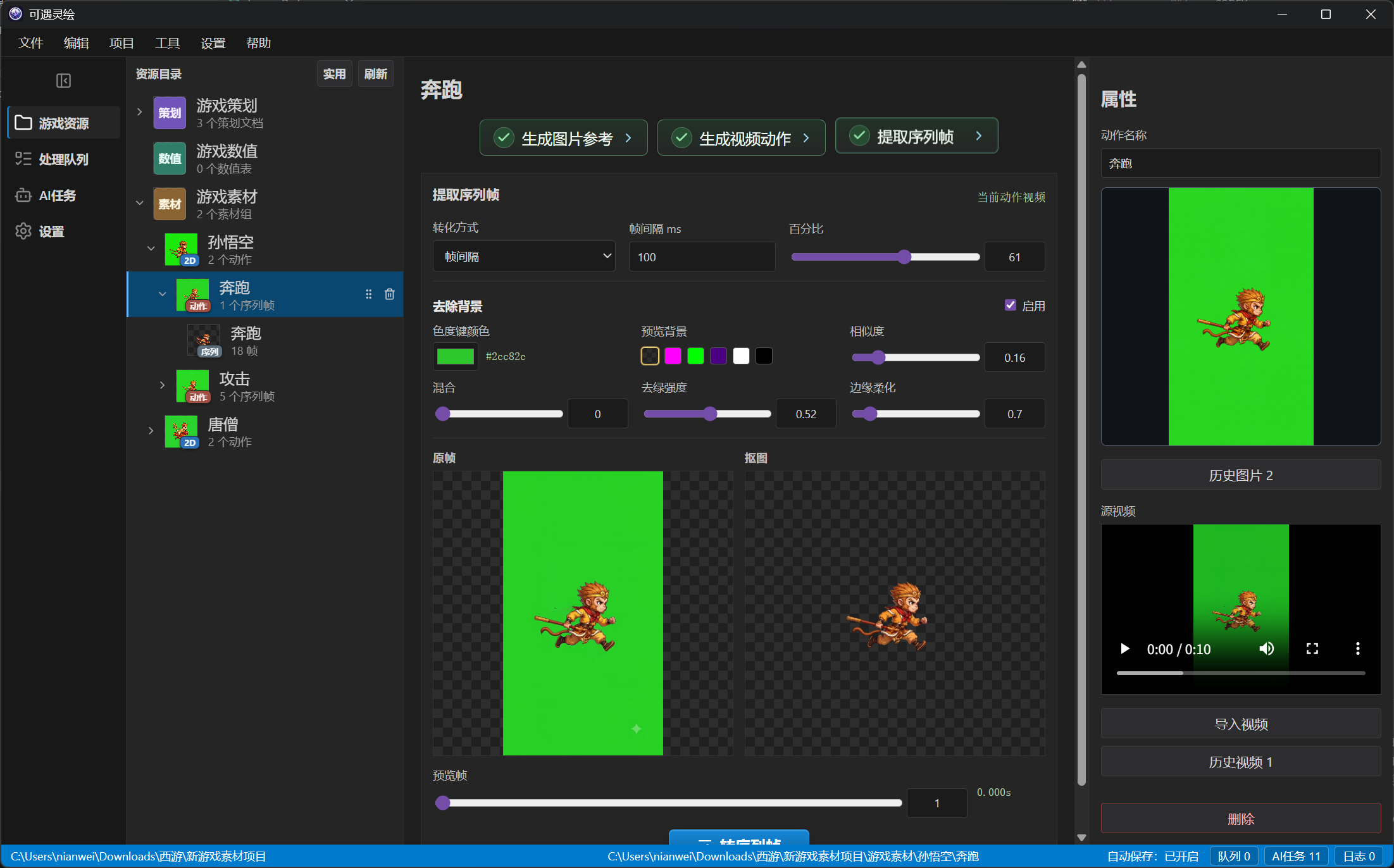Click checkmark icon on 生成图片参考 step
Image resolution: width=1394 pixels, height=868 pixels.
click(504, 137)
